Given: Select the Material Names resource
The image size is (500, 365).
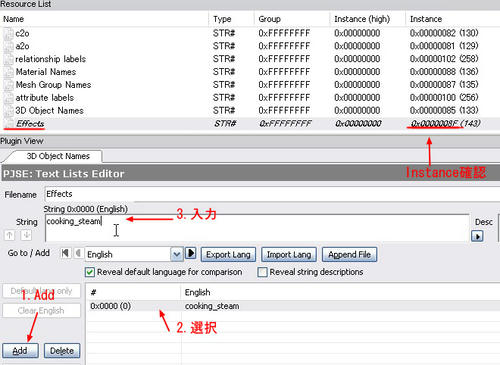Looking at the screenshot, I should 250,72.
